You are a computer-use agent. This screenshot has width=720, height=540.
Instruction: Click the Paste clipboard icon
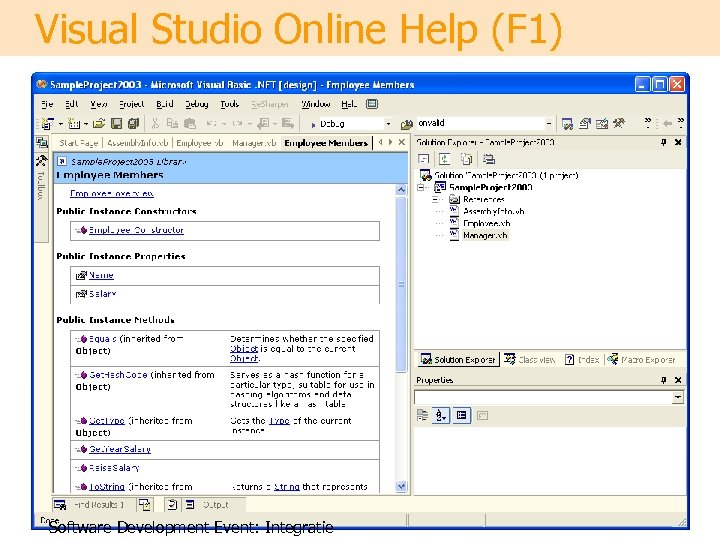(x=190, y=124)
